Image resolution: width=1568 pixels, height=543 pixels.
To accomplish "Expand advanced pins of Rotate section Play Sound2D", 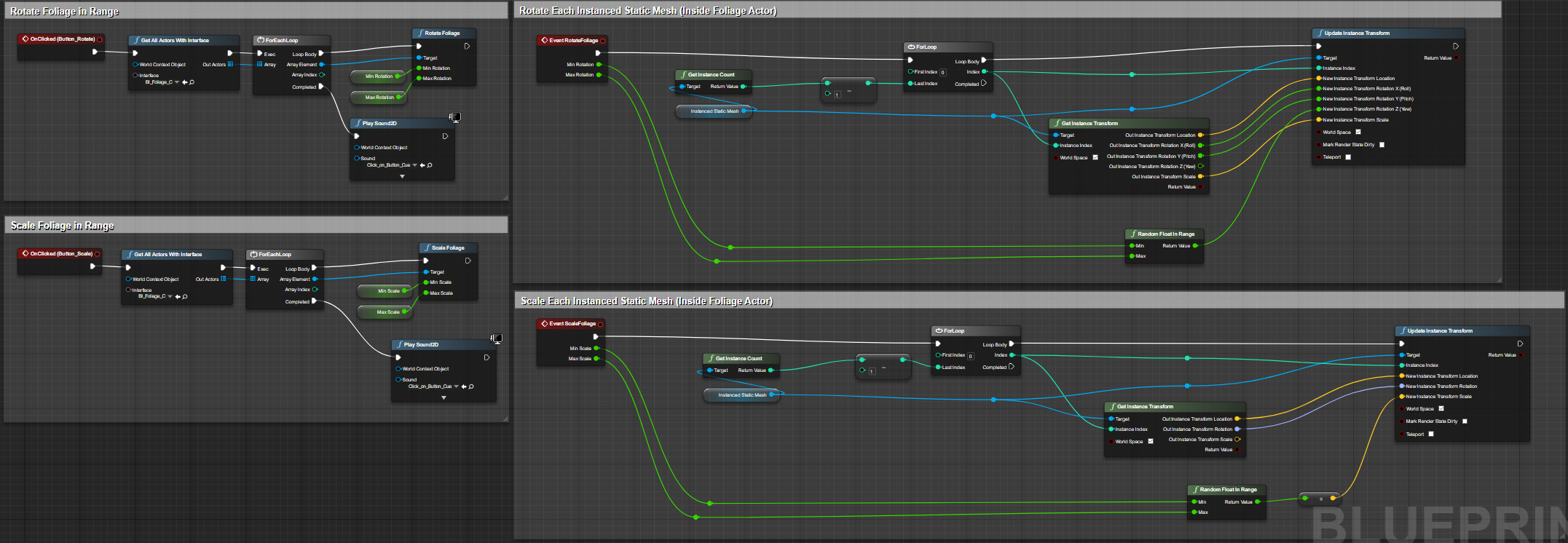I will click(x=402, y=176).
